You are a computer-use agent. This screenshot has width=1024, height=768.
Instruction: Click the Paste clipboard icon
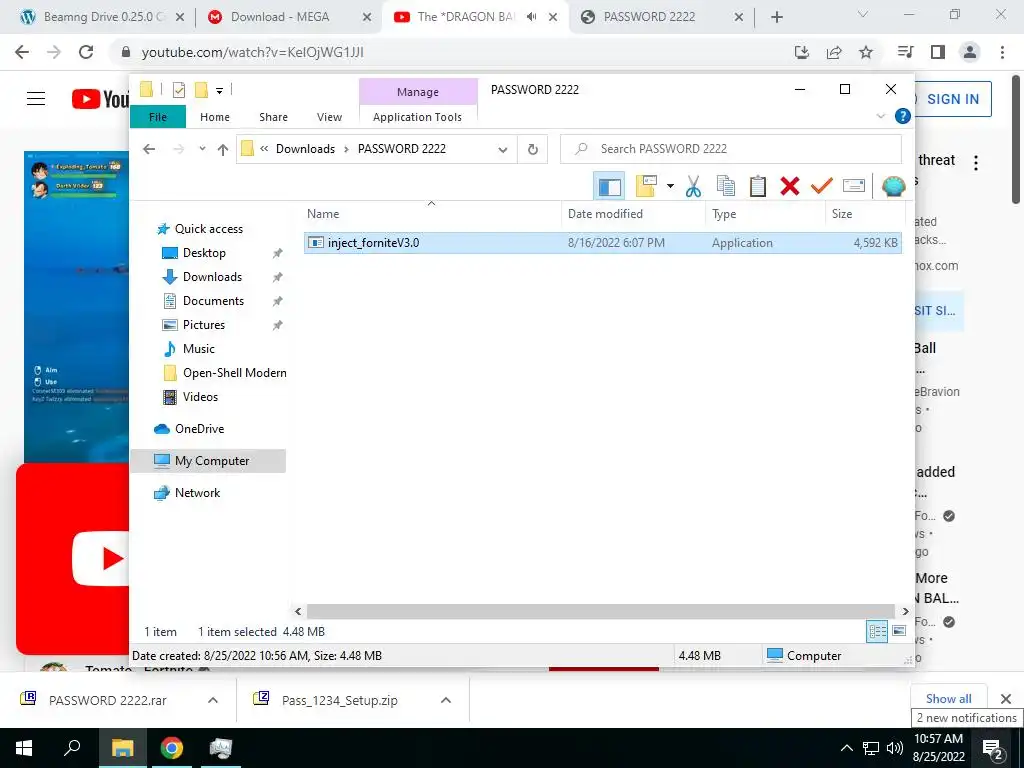758,187
